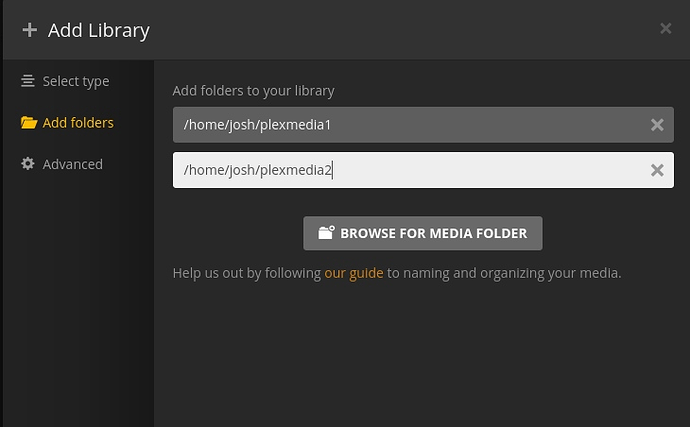
Task: Switch to the Advanced settings label
Action: click(x=73, y=164)
